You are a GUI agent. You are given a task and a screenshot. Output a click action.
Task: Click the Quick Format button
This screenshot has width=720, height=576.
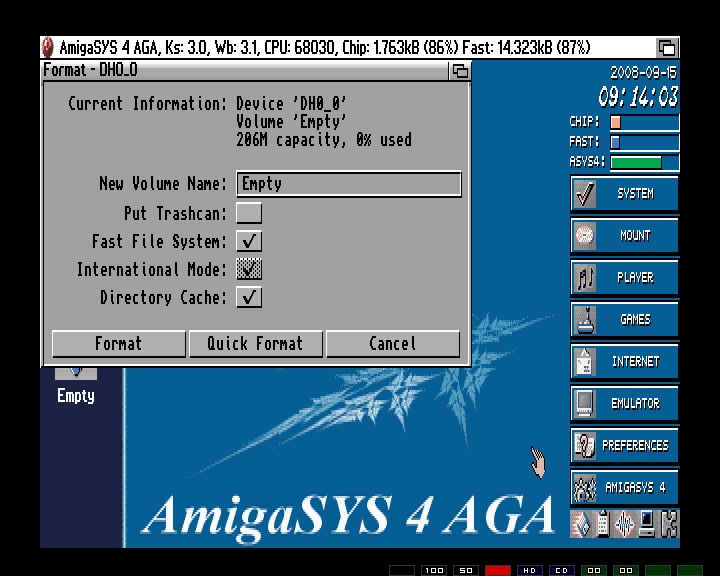click(x=256, y=344)
